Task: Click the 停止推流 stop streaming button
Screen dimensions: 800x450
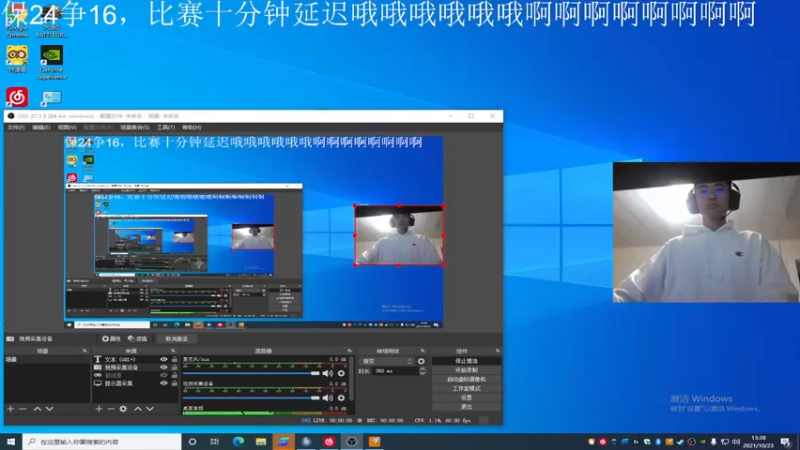Action: [466, 361]
